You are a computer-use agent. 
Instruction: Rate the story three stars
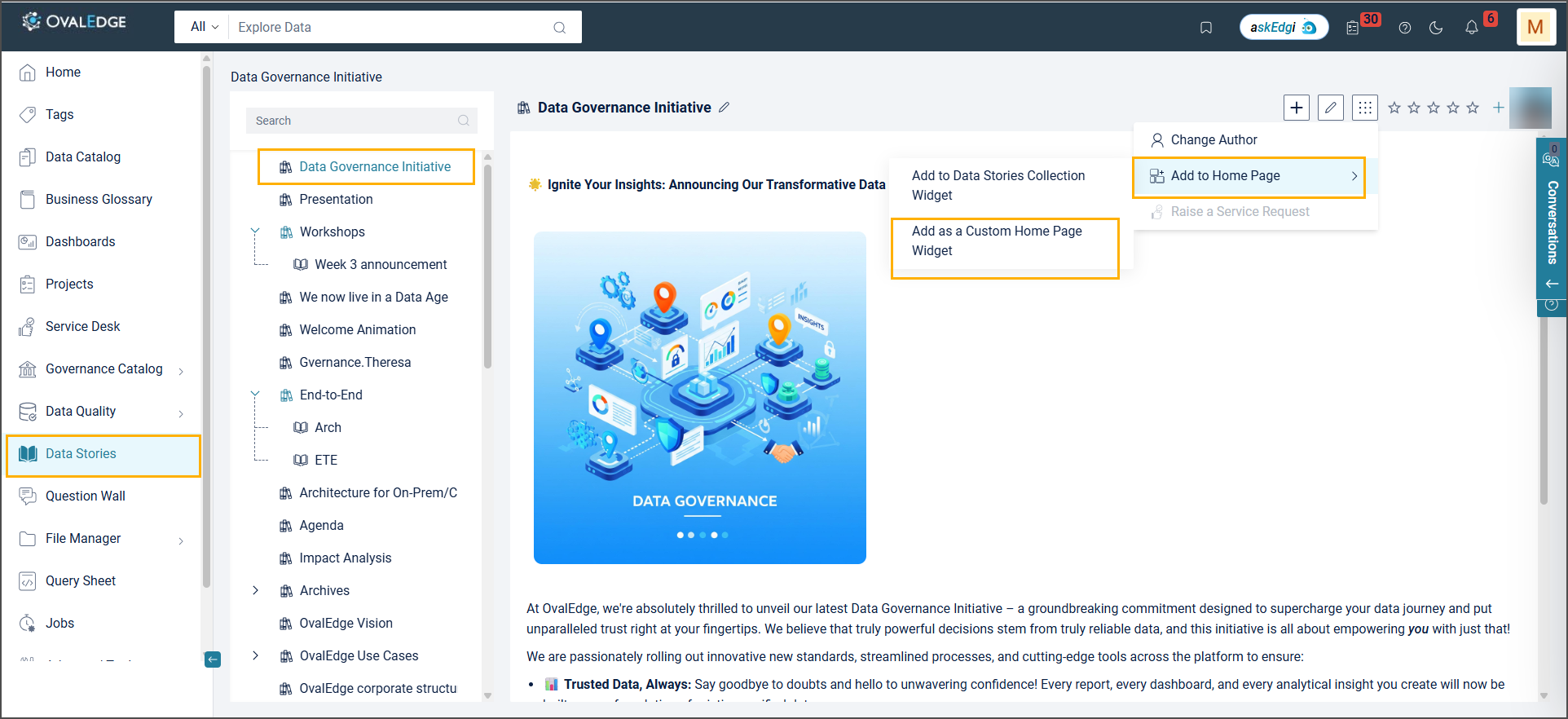[x=1434, y=108]
